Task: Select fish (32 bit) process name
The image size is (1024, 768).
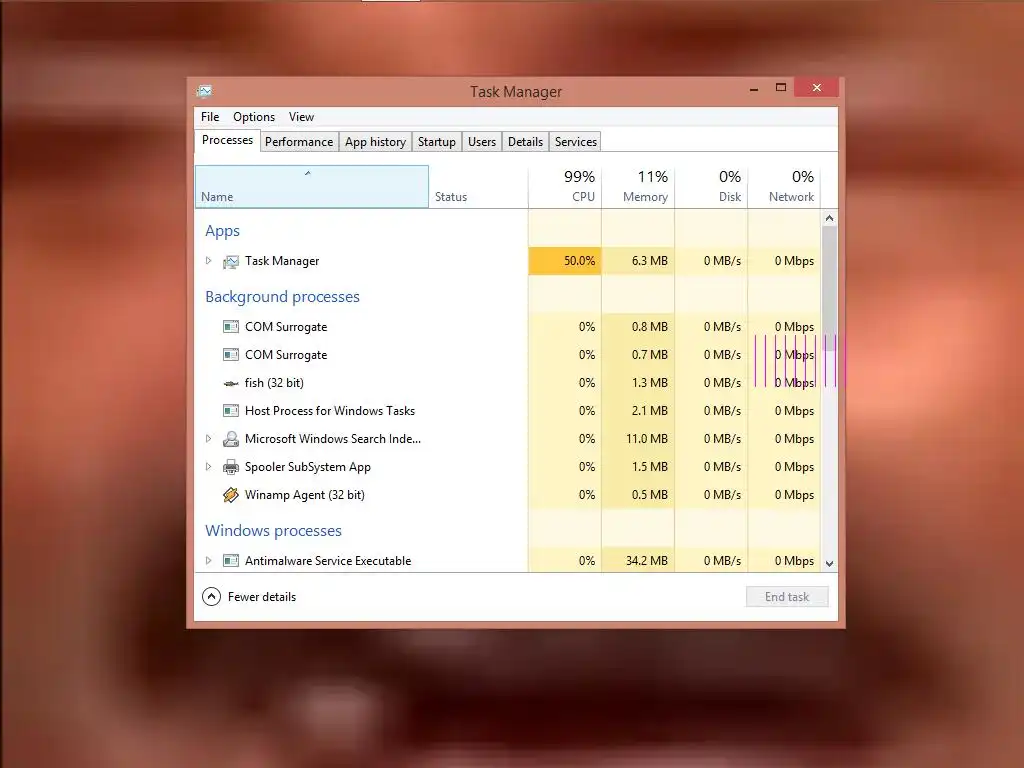Action: [274, 383]
